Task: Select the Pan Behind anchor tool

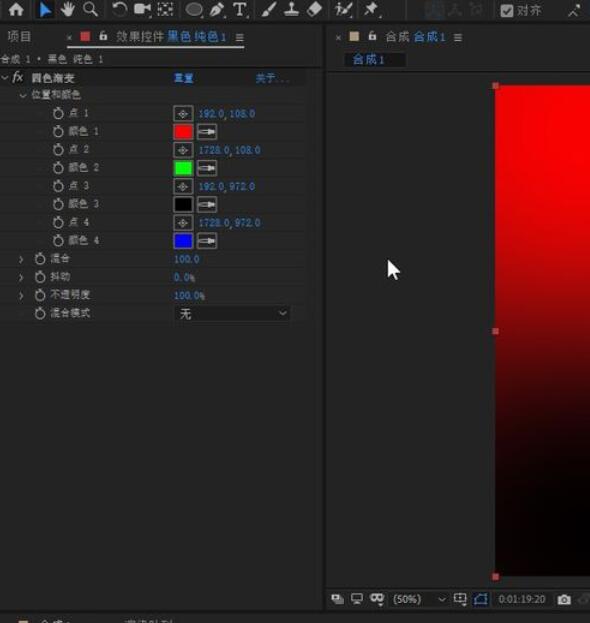Action: [x=165, y=9]
